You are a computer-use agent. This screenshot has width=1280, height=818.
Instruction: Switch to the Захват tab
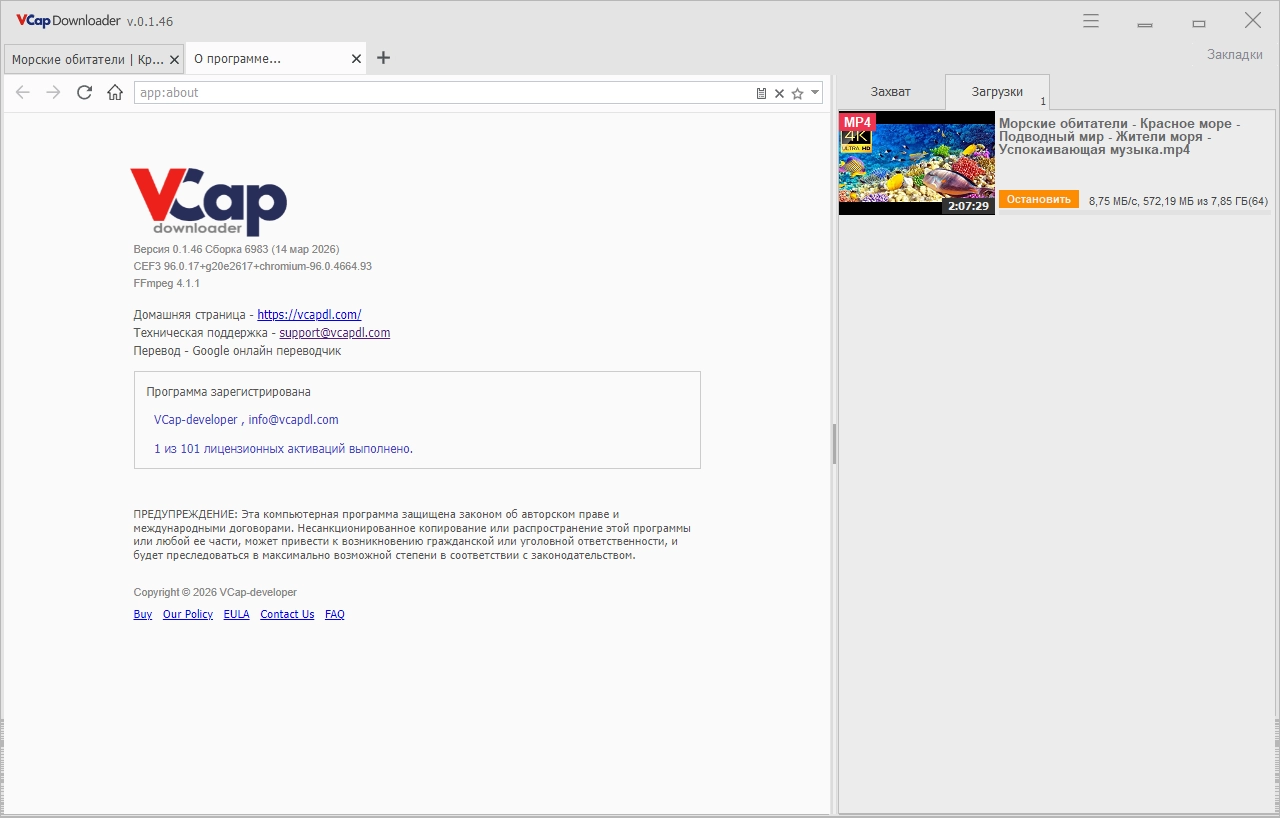coord(890,91)
